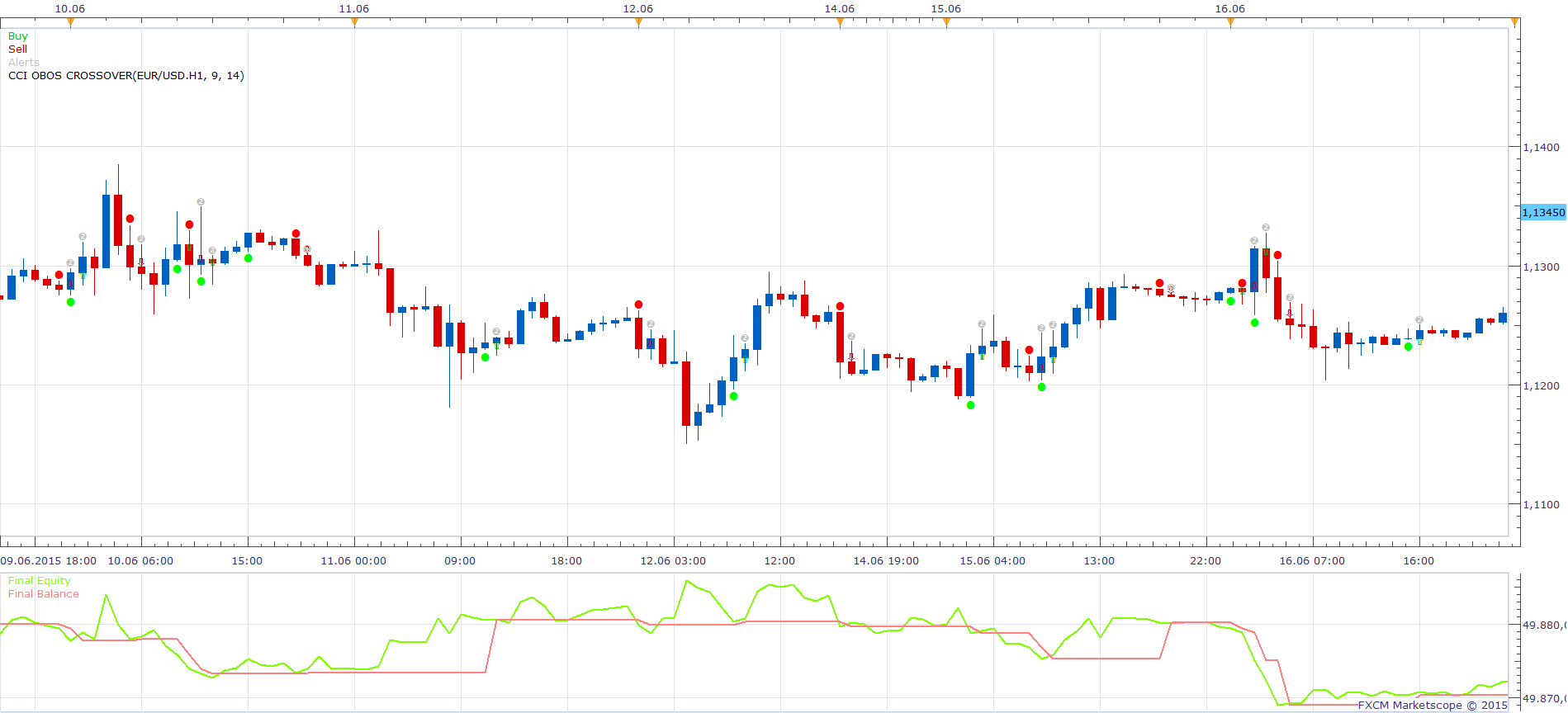Viewport: 1568px width, 713px height.
Task: Select the Final Balance legend label
Action: tap(44, 594)
